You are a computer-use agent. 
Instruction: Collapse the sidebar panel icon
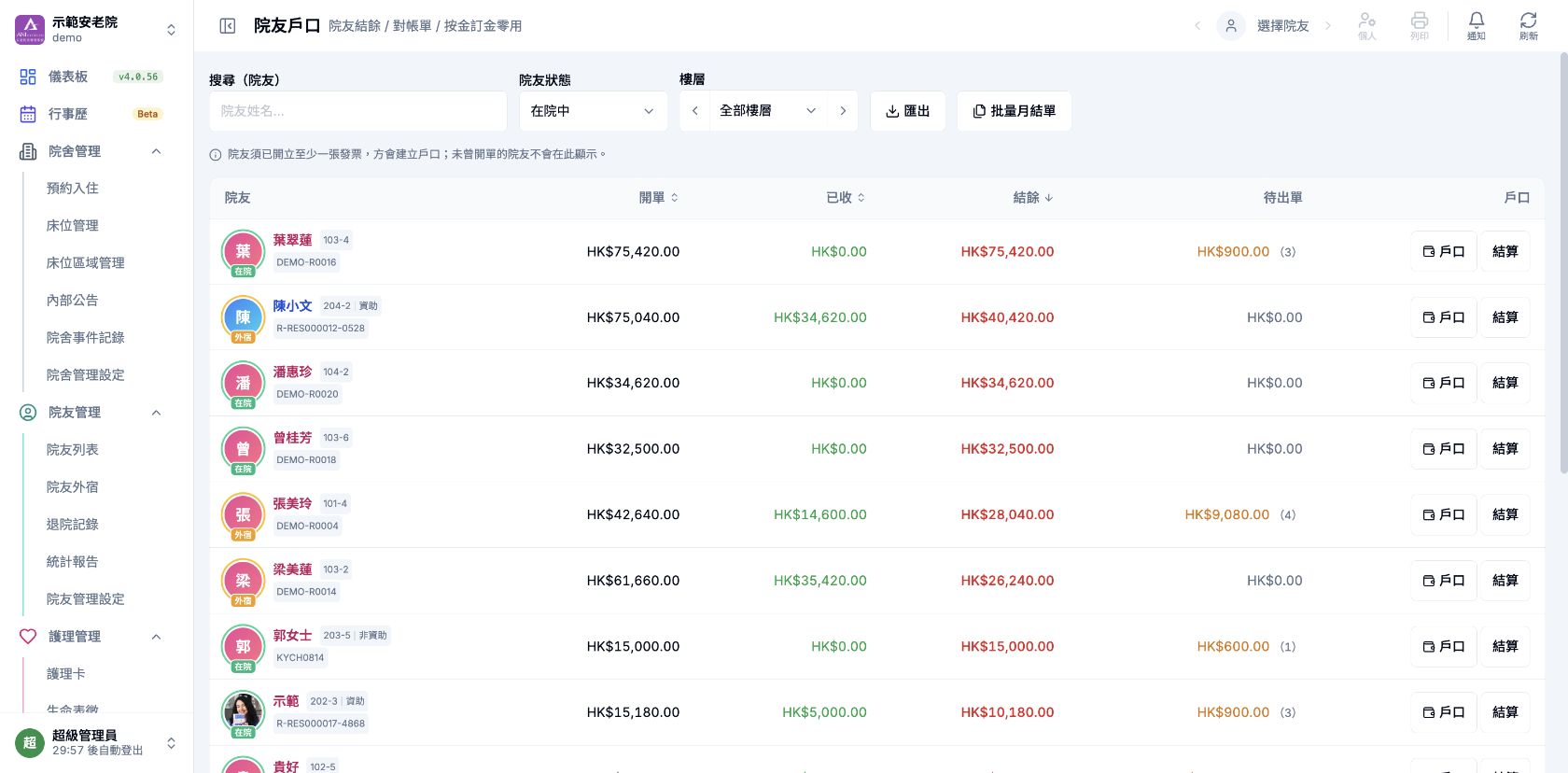(x=227, y=26)
